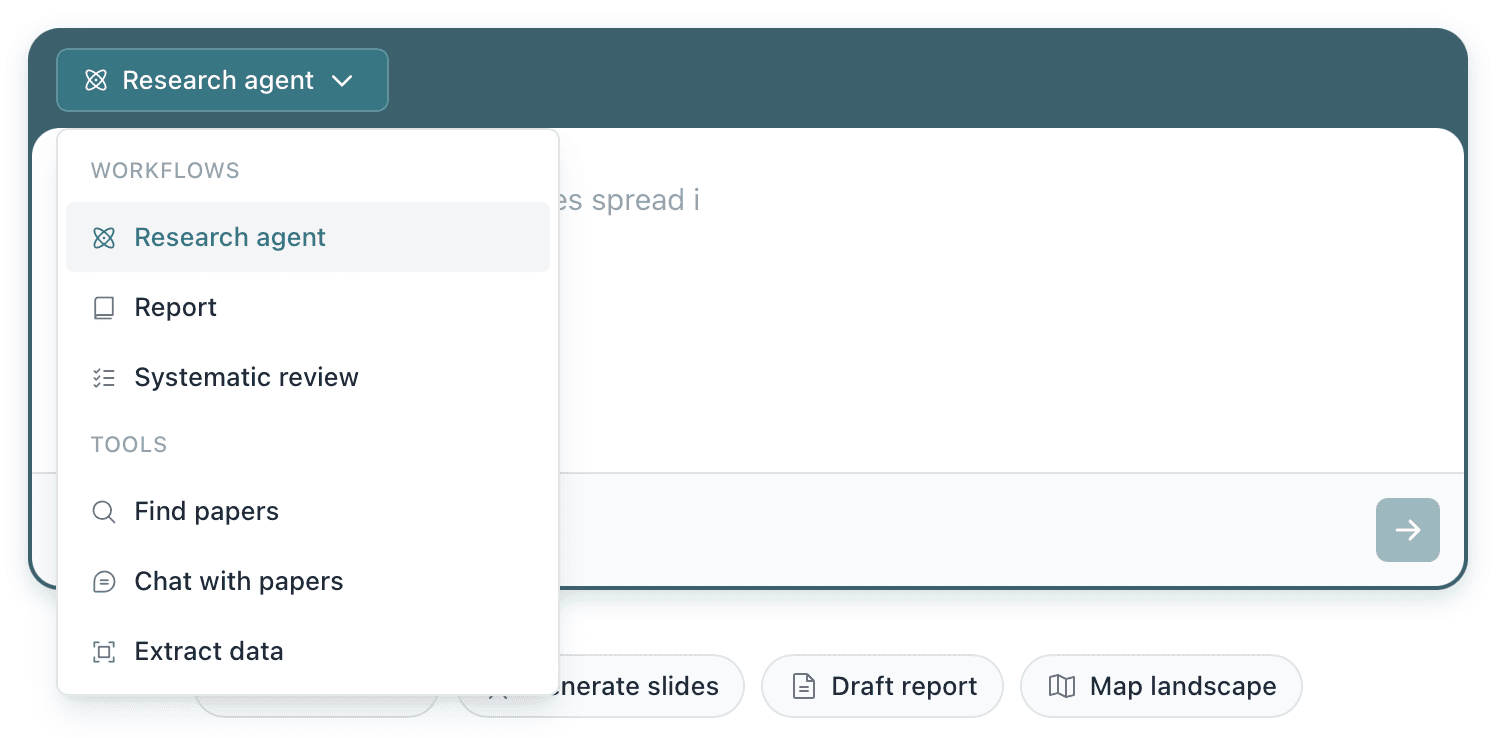Screen dimensions: 1502x738
Task: Click the checklist icon beside Systematic review
Action: [104, 378]
